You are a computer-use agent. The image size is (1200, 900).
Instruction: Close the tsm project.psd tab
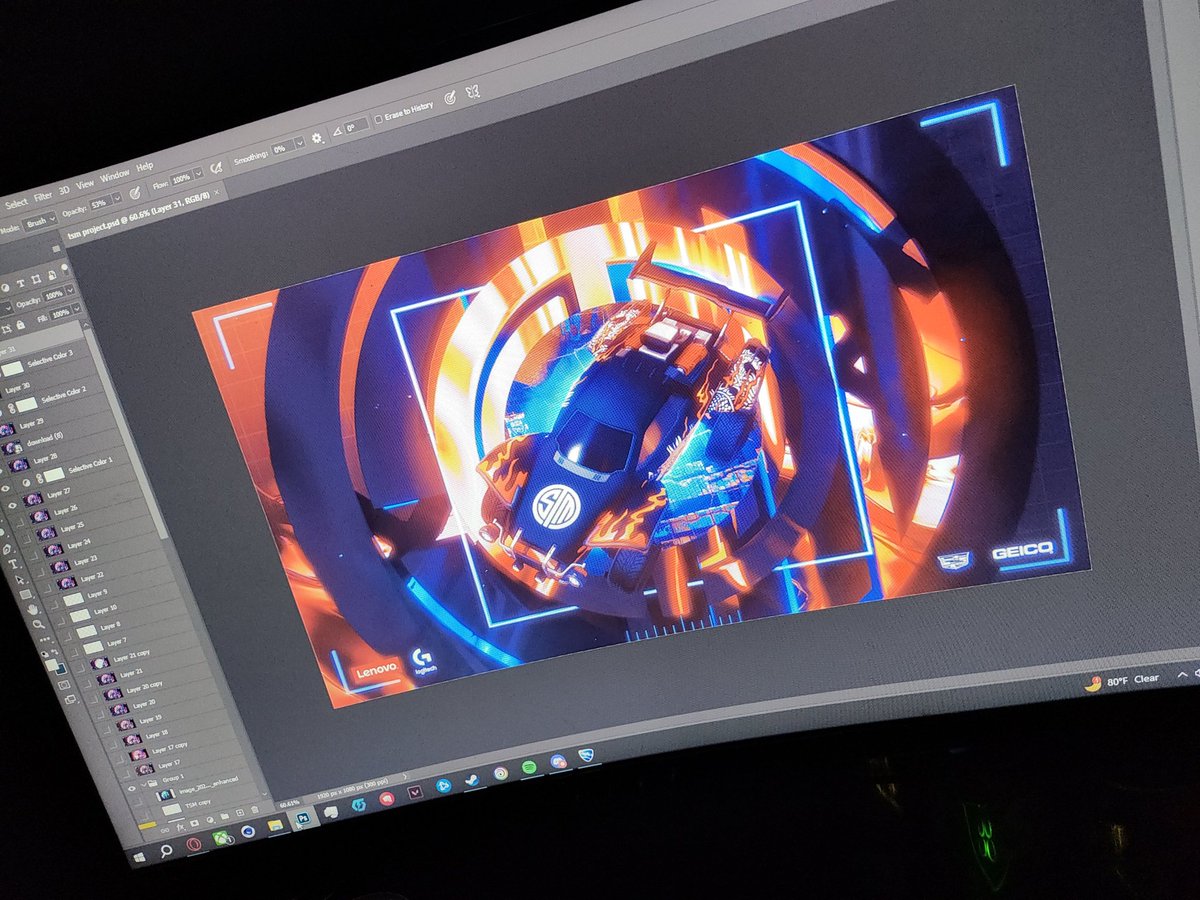[x=216, y=192]
